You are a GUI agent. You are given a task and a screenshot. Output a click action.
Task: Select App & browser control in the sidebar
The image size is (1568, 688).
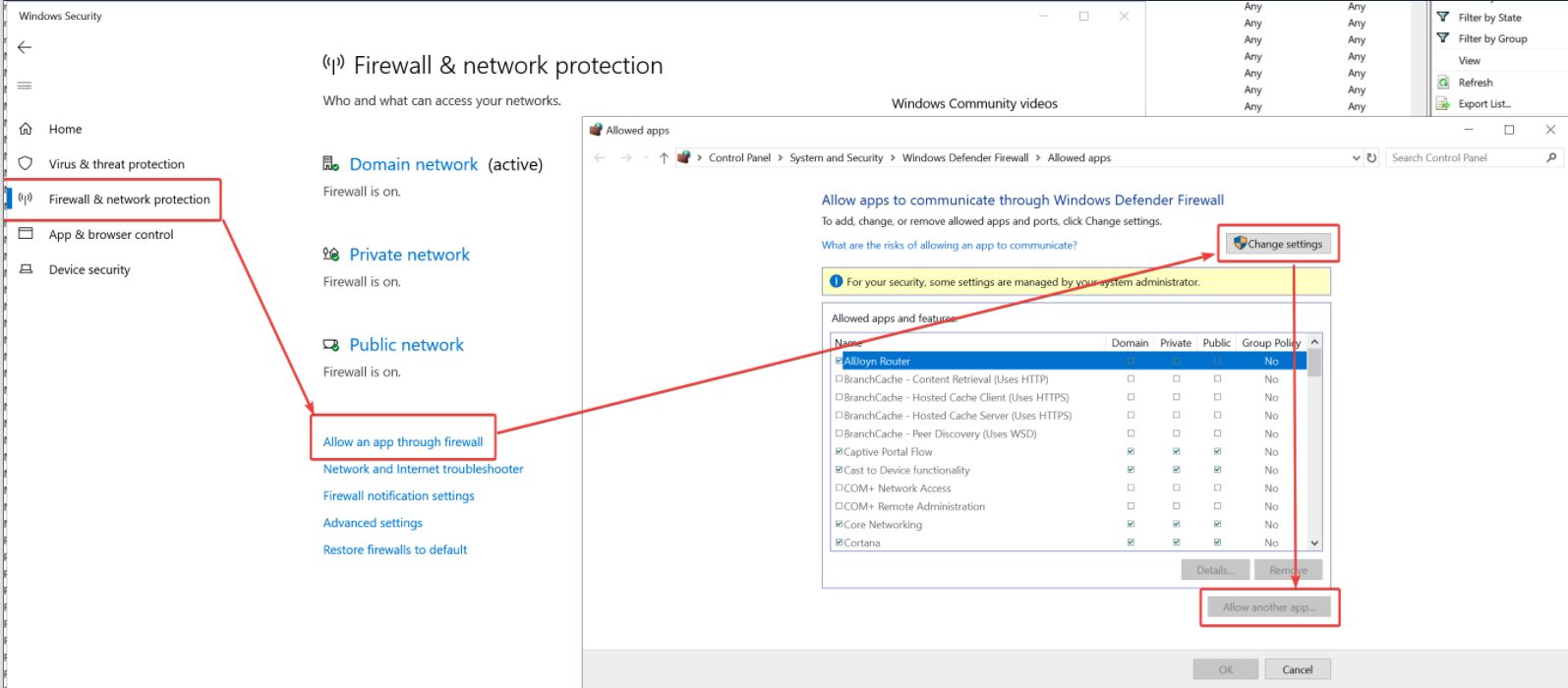point(111,235)
